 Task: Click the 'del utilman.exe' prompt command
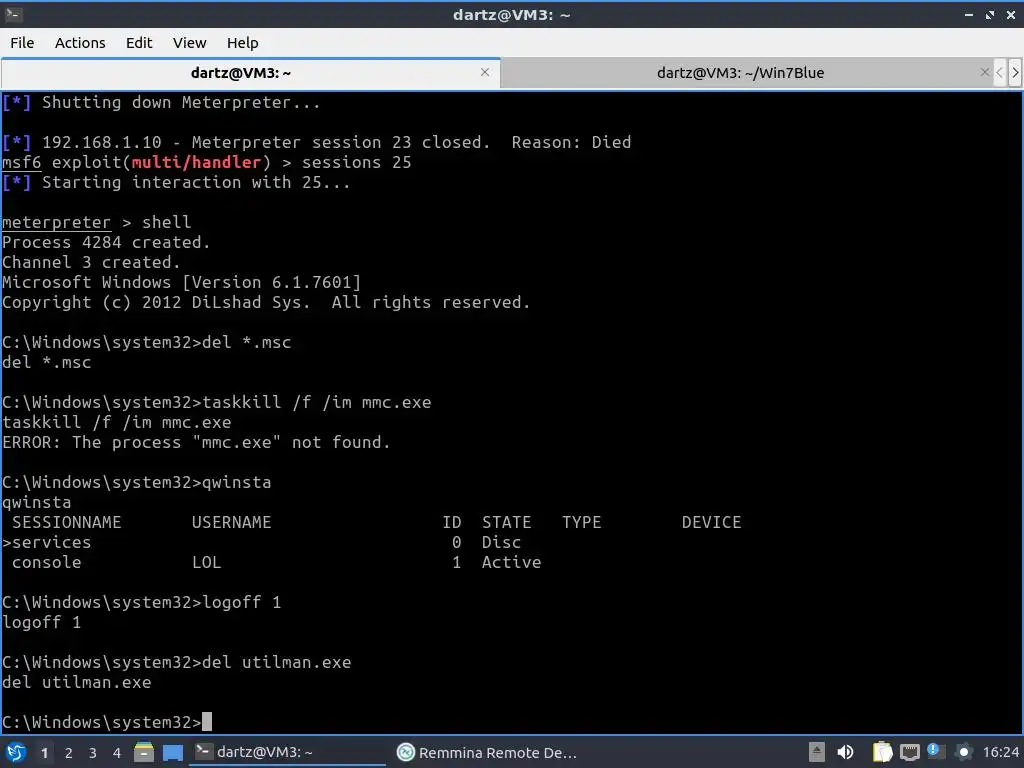276,662
